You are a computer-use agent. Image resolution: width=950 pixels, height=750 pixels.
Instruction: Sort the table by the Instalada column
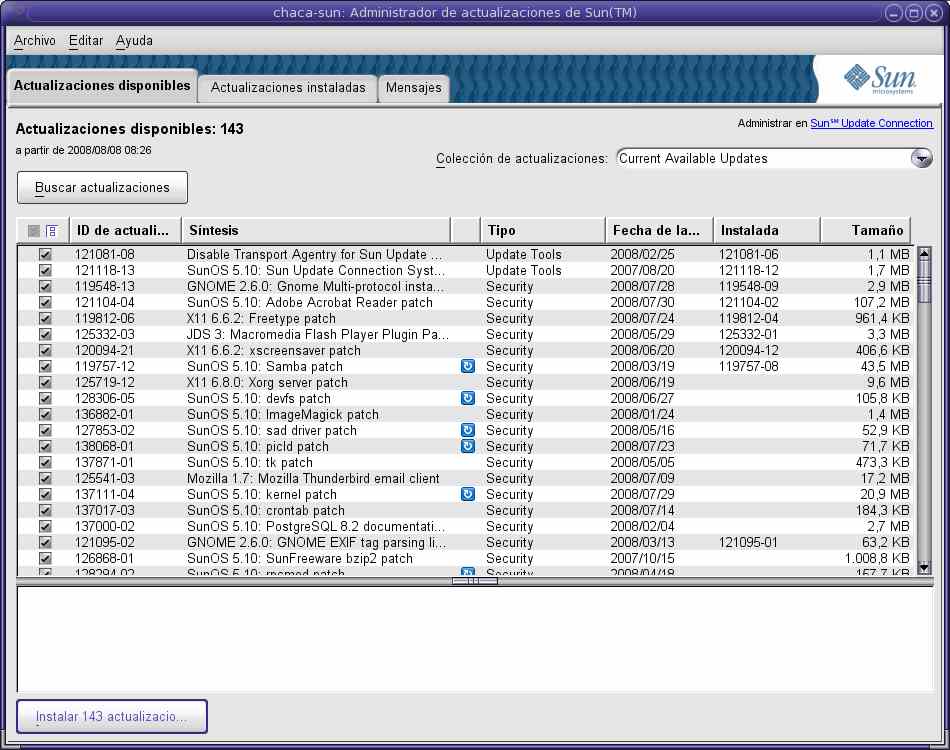[766, 231]
